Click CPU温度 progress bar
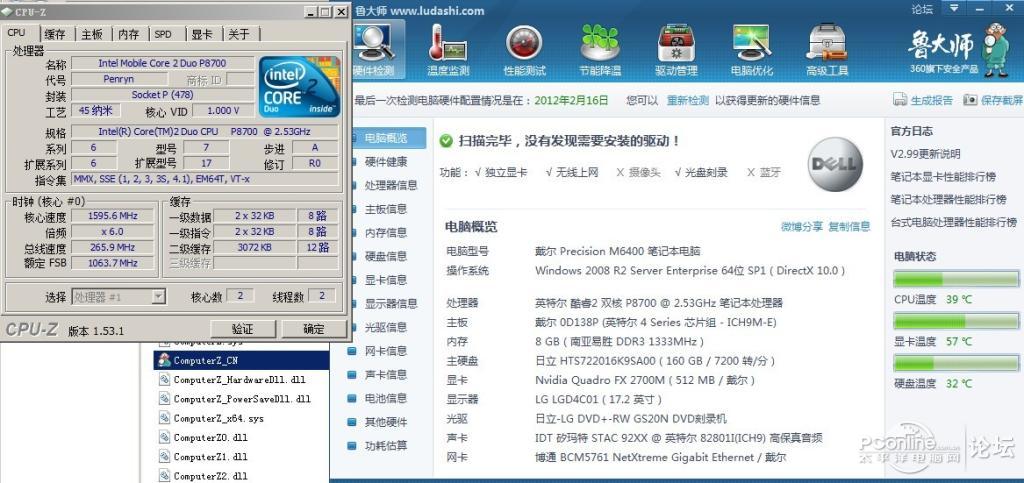The height and width of the screenshot is (483, 1024). click(x=956, y=279)
